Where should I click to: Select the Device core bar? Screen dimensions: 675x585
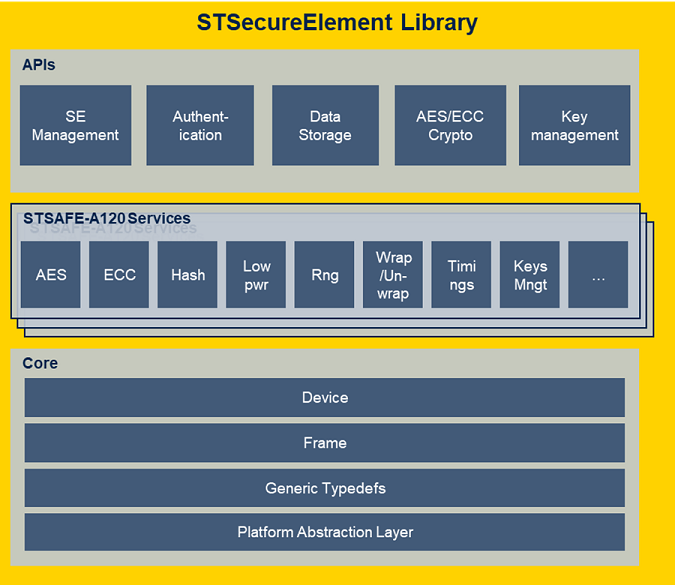[x=325, y=397]
